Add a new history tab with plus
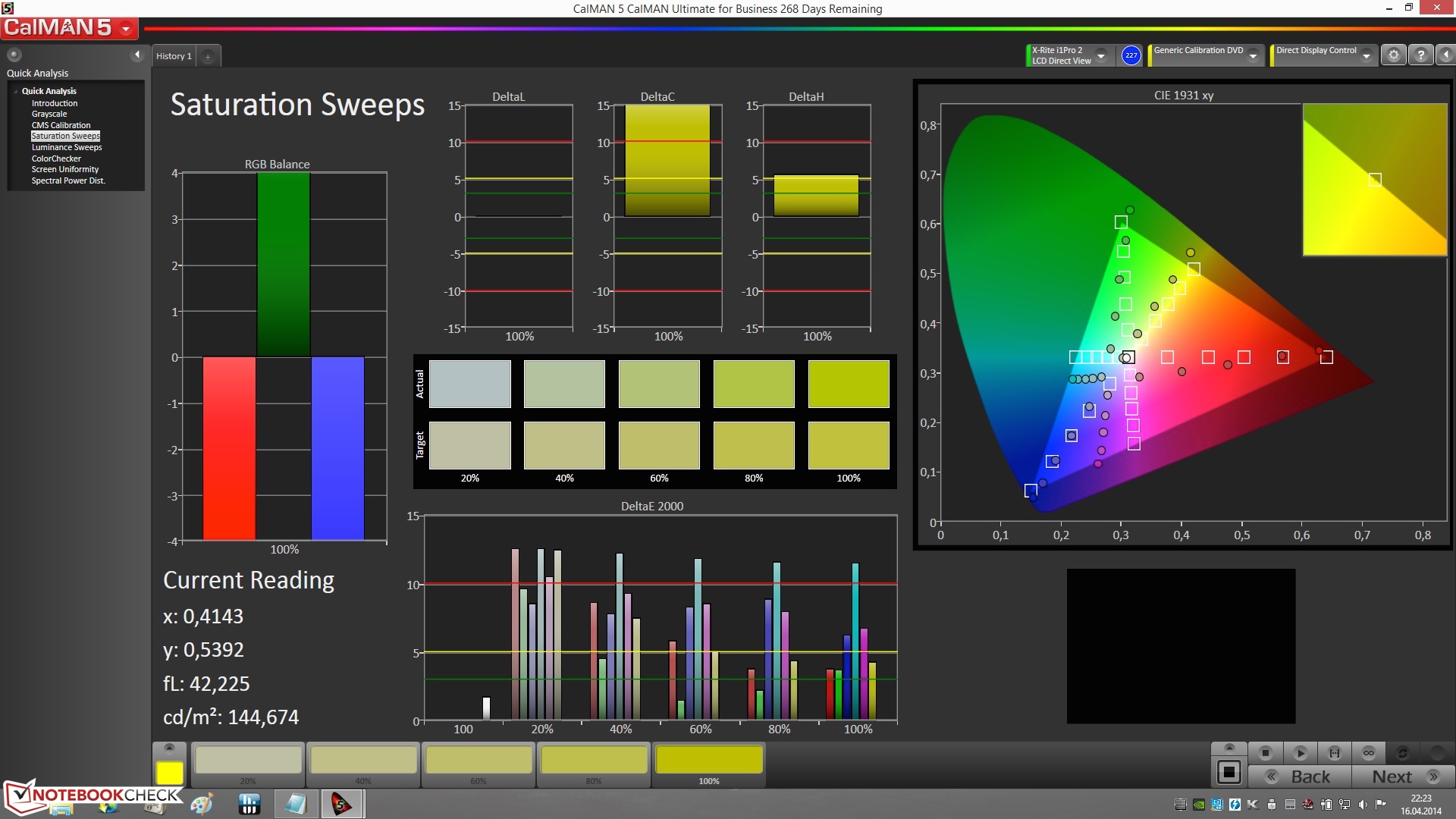 click(x=208, y=57)
